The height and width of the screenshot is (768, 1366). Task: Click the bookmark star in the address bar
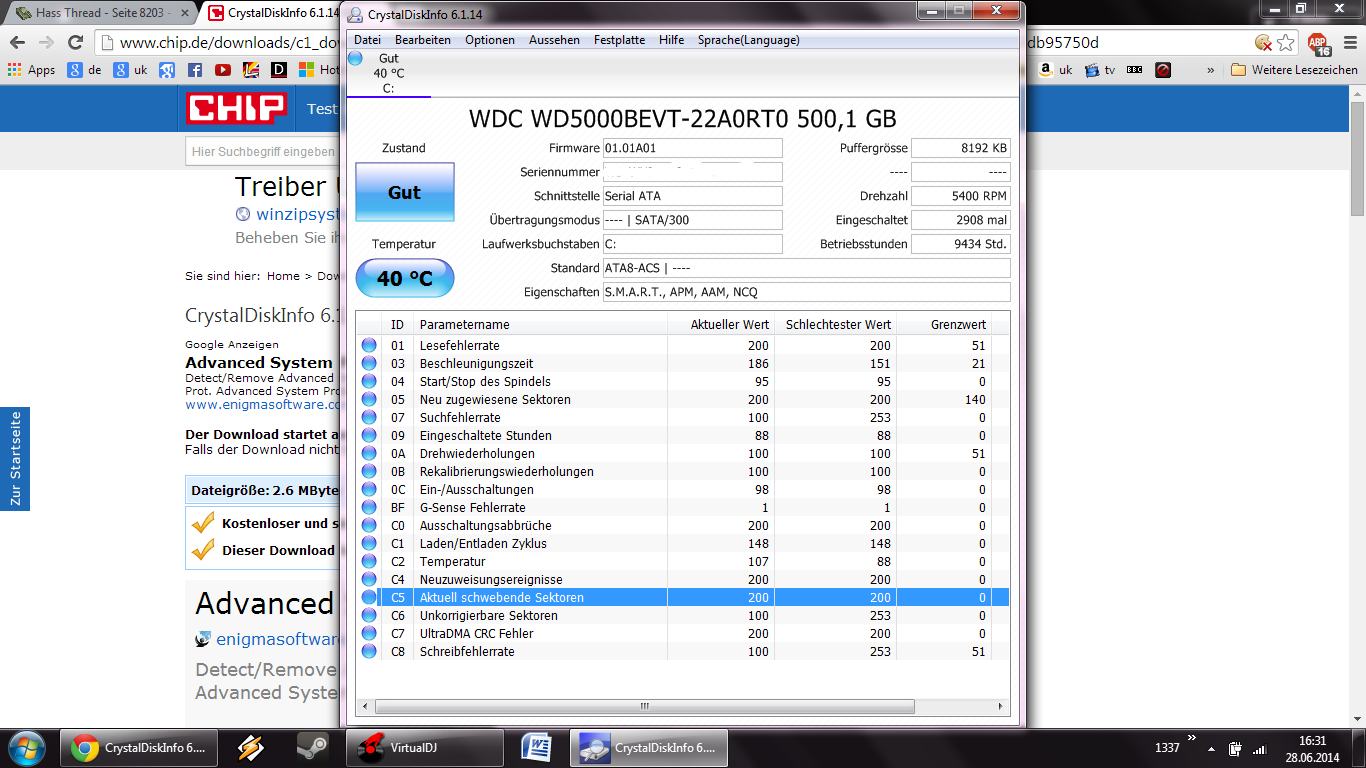point(1286,42)
